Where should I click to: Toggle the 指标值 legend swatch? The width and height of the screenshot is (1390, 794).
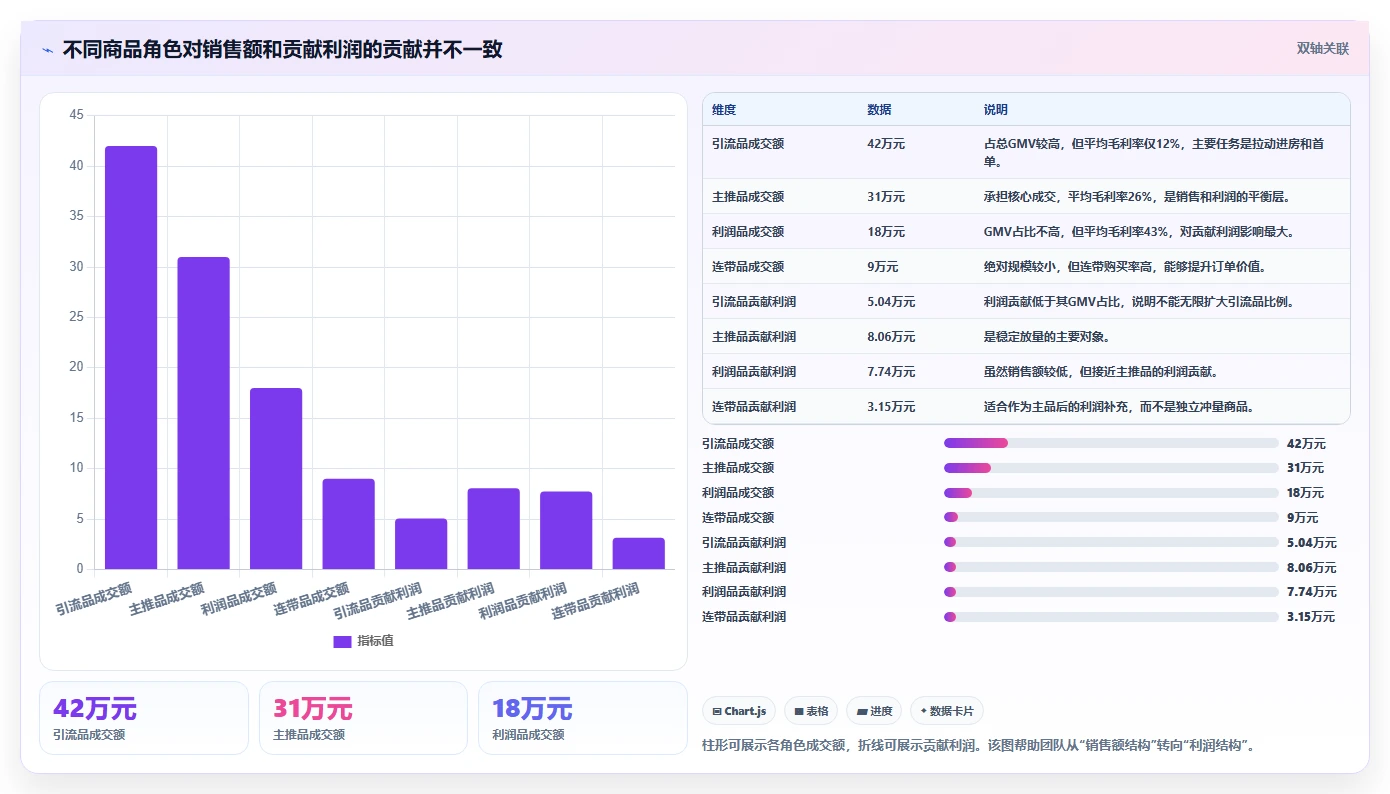(x=342, y=641)
